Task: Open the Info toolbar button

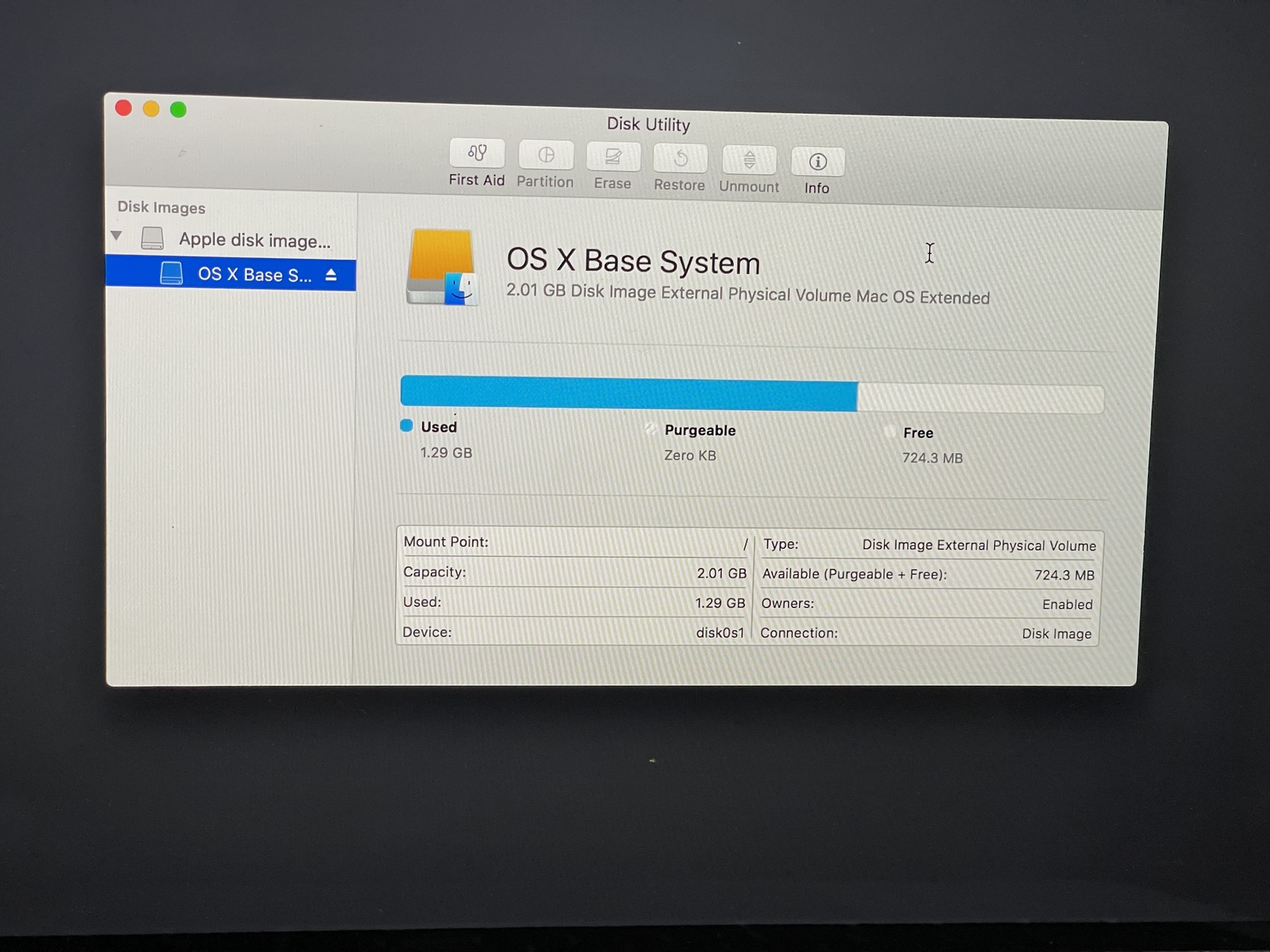Action: [817, 162]
